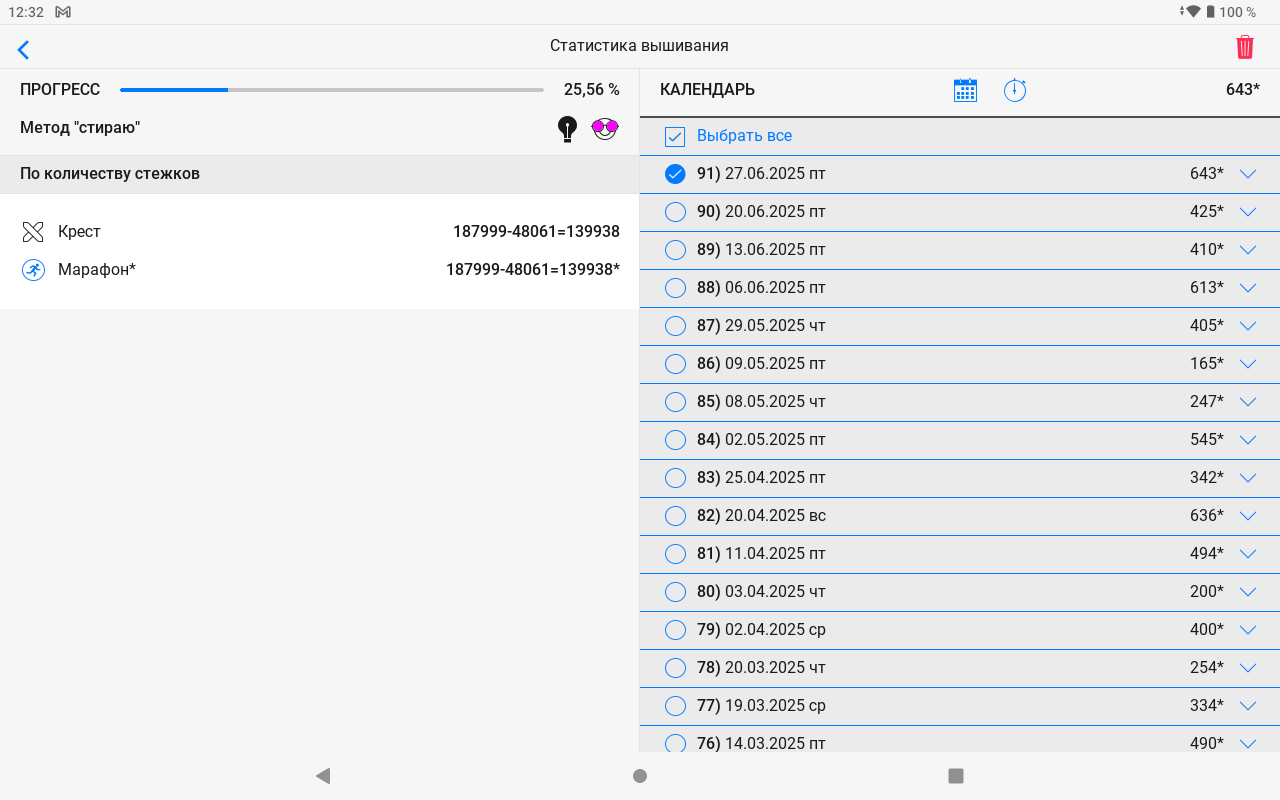Deselect entry 91 dated 27.06.2025
The width and height of the screenshot is (1280, 800).
pos(675,174)
